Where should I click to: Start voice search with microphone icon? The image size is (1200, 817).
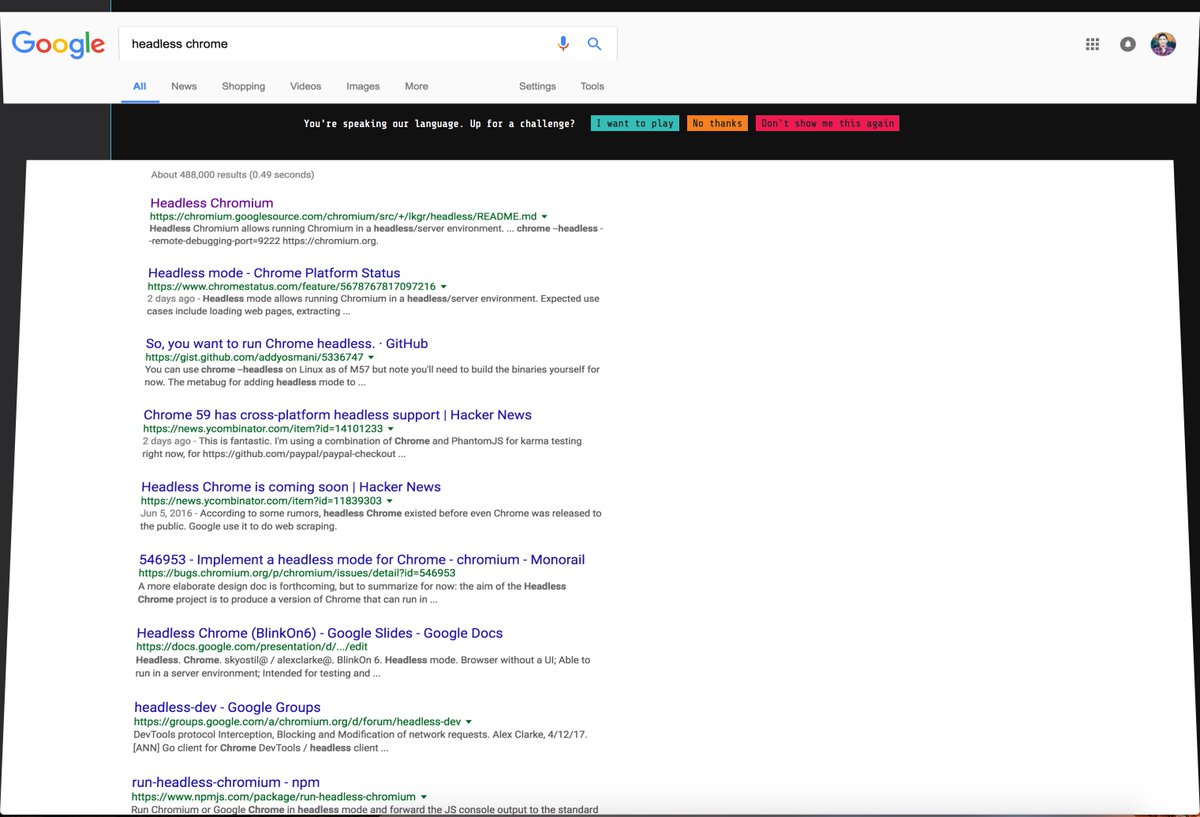pos(563,44)
